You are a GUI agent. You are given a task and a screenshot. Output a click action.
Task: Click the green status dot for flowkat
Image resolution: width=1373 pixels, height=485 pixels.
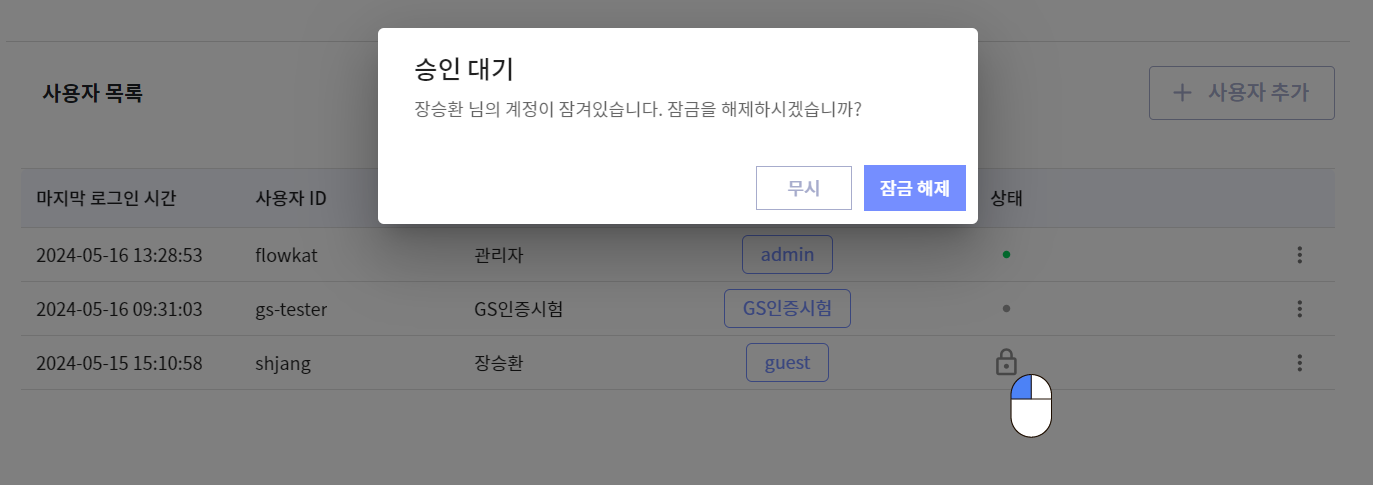tap(1006, 255)
